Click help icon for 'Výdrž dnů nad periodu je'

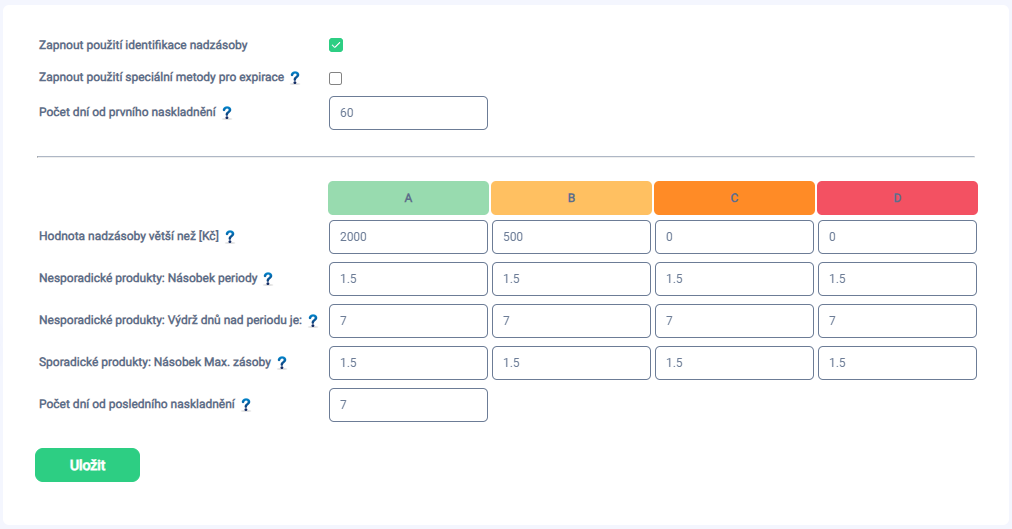(312, 321)
